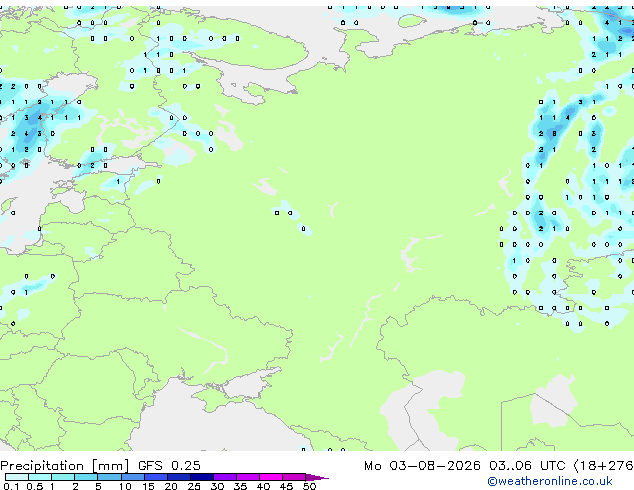The width and height of the screenshot is (634, 490).
Task: Select the 10 mm legend color swatch
Action: pos(132,477)
